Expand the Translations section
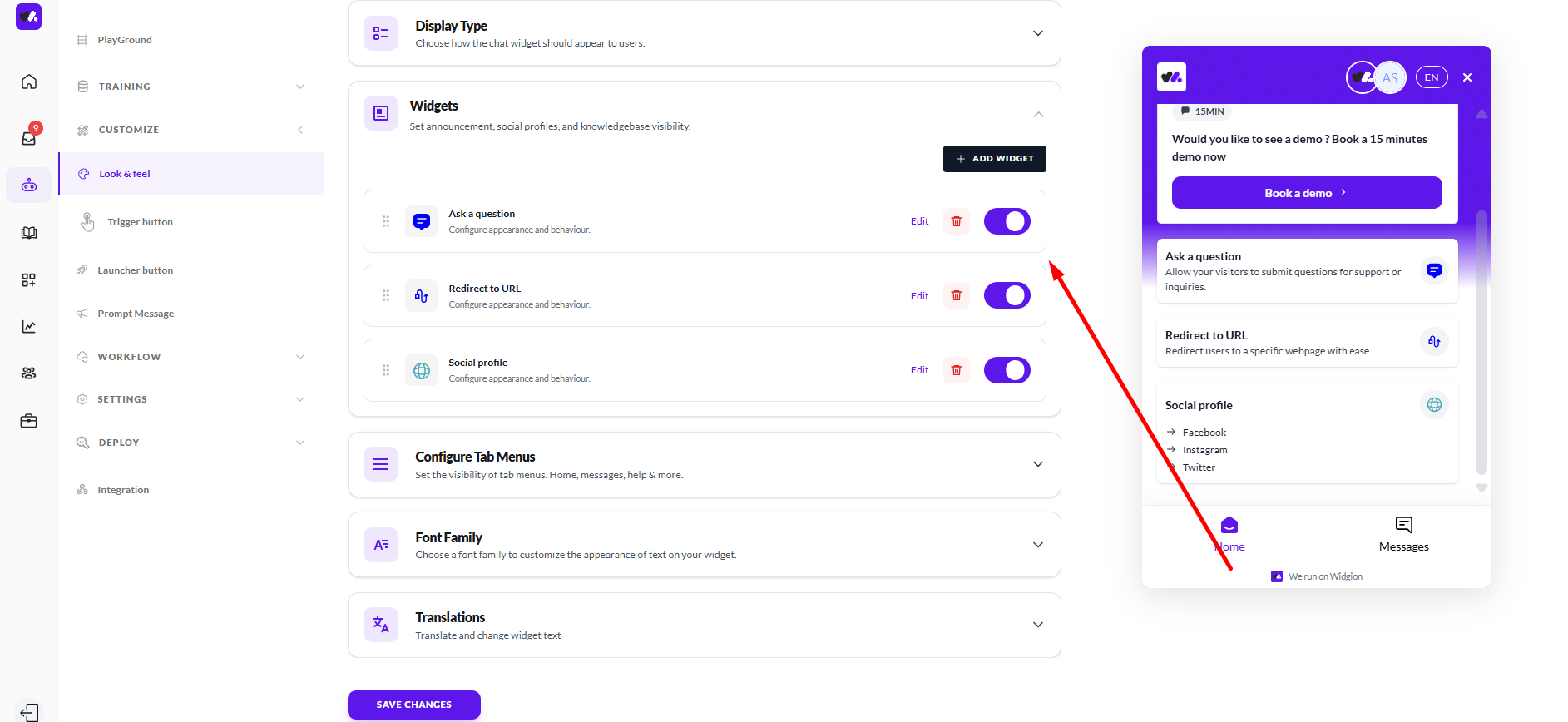 pyautogui.click(x=1037, y=625)
